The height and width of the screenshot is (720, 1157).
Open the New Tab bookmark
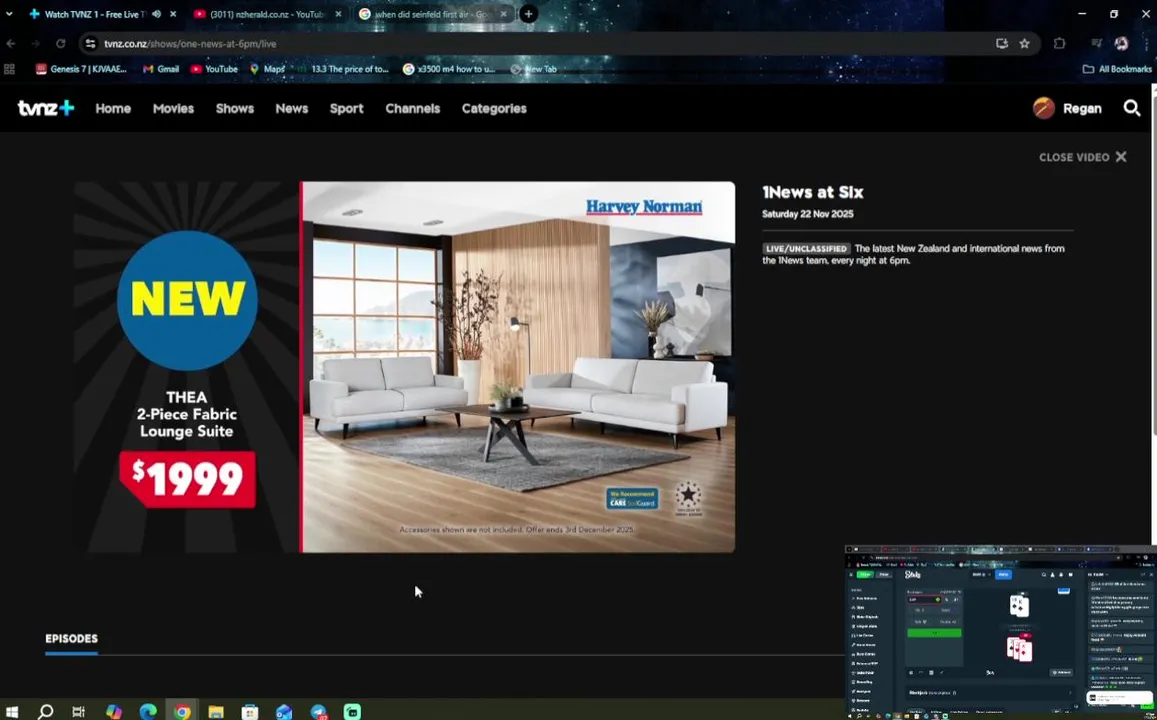pyautogui.click(x=533, y=69)
